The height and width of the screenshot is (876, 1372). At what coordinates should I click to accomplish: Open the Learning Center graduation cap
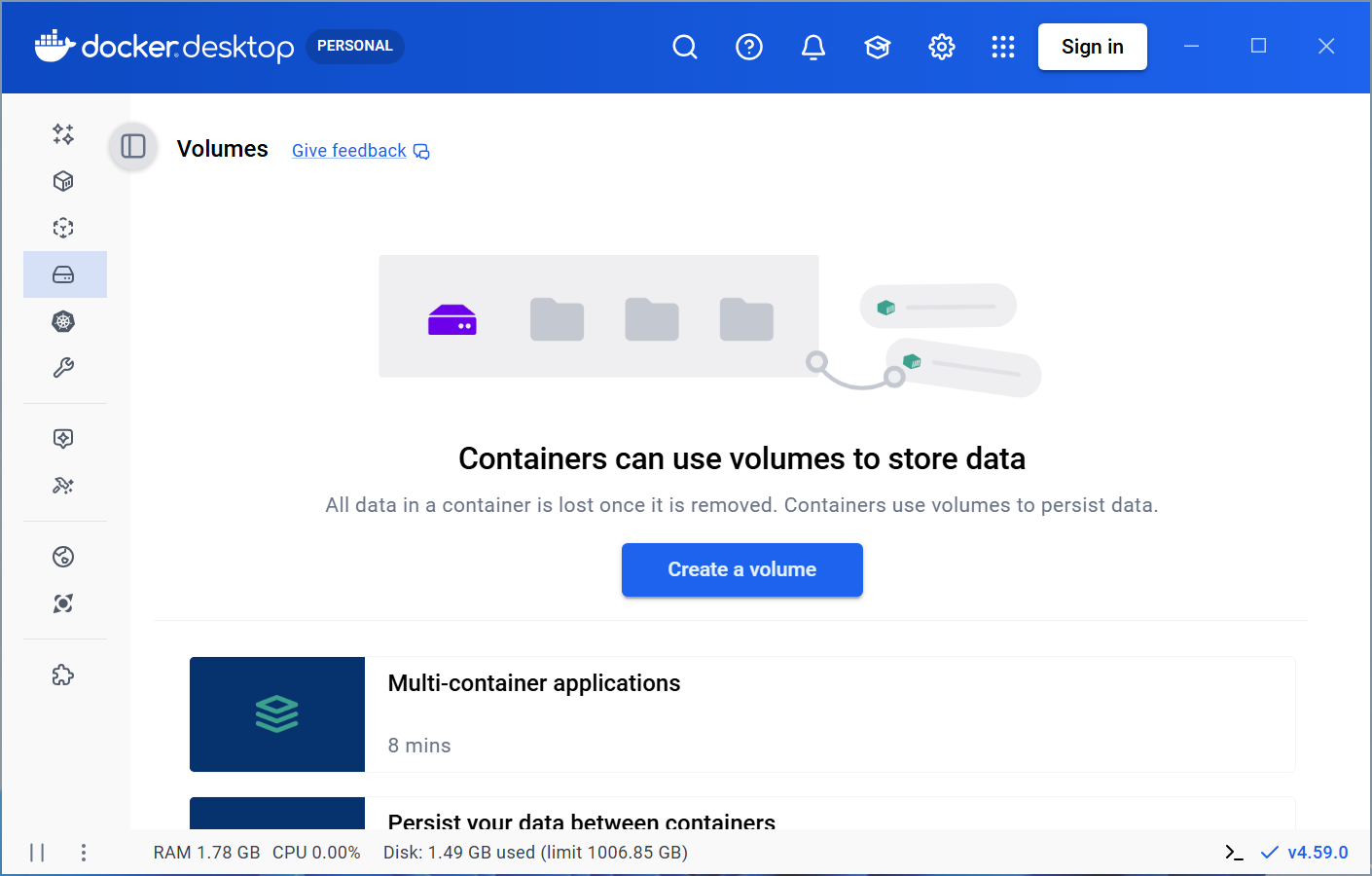[878, 46]
